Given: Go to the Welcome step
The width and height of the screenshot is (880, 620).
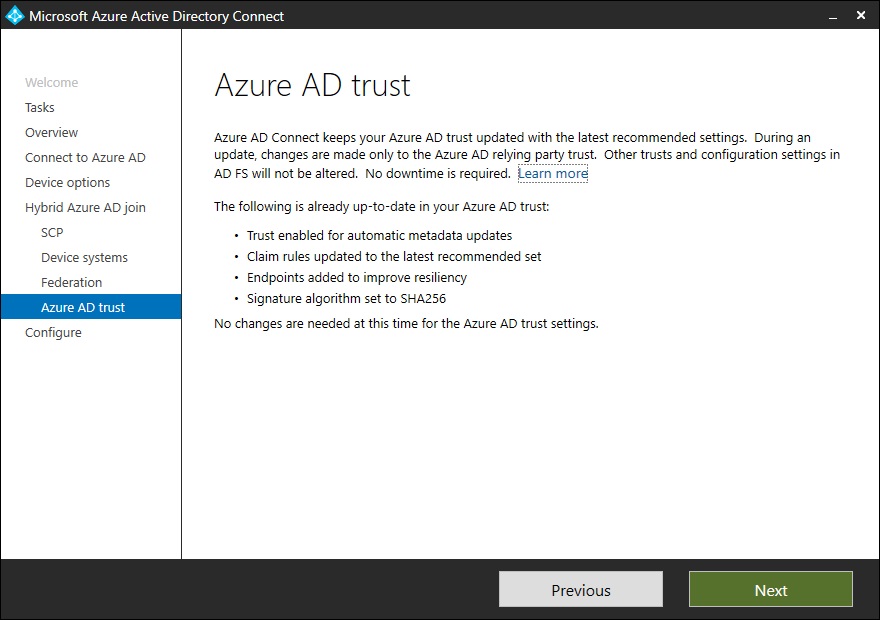Looking at the screenshot, I should 52,82.
